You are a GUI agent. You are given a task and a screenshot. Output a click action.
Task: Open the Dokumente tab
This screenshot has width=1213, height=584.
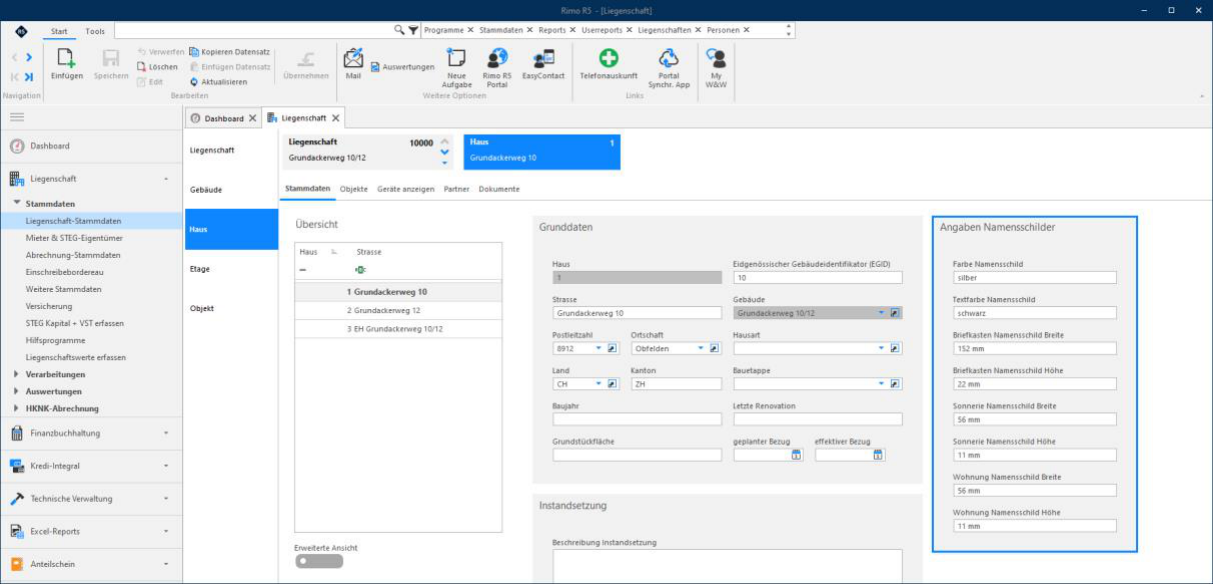[x=499, y=189]
